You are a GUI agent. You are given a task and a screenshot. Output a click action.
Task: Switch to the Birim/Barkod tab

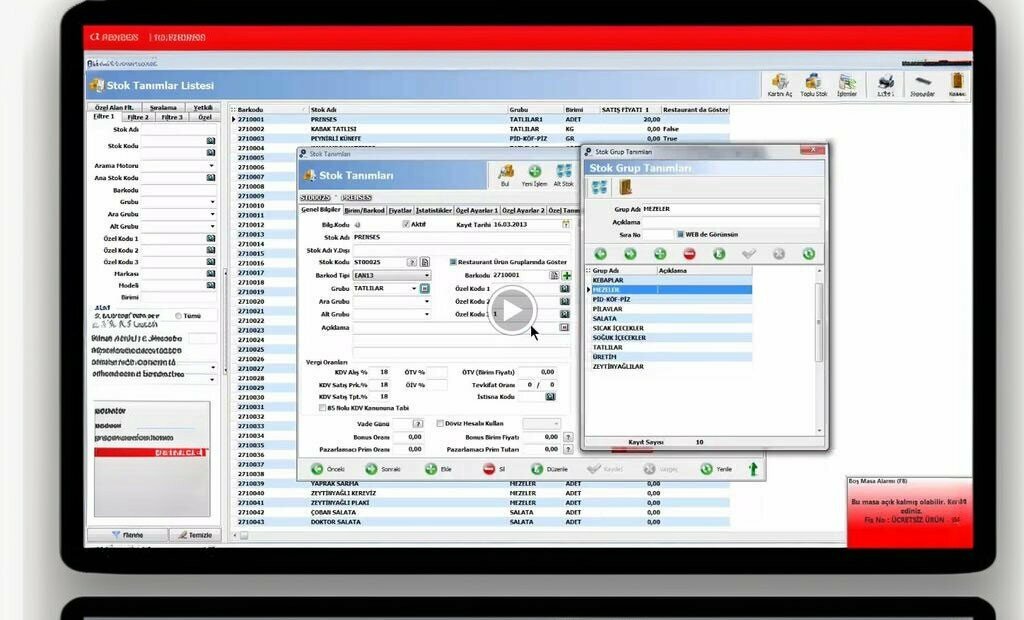click(x=364, y=210)
